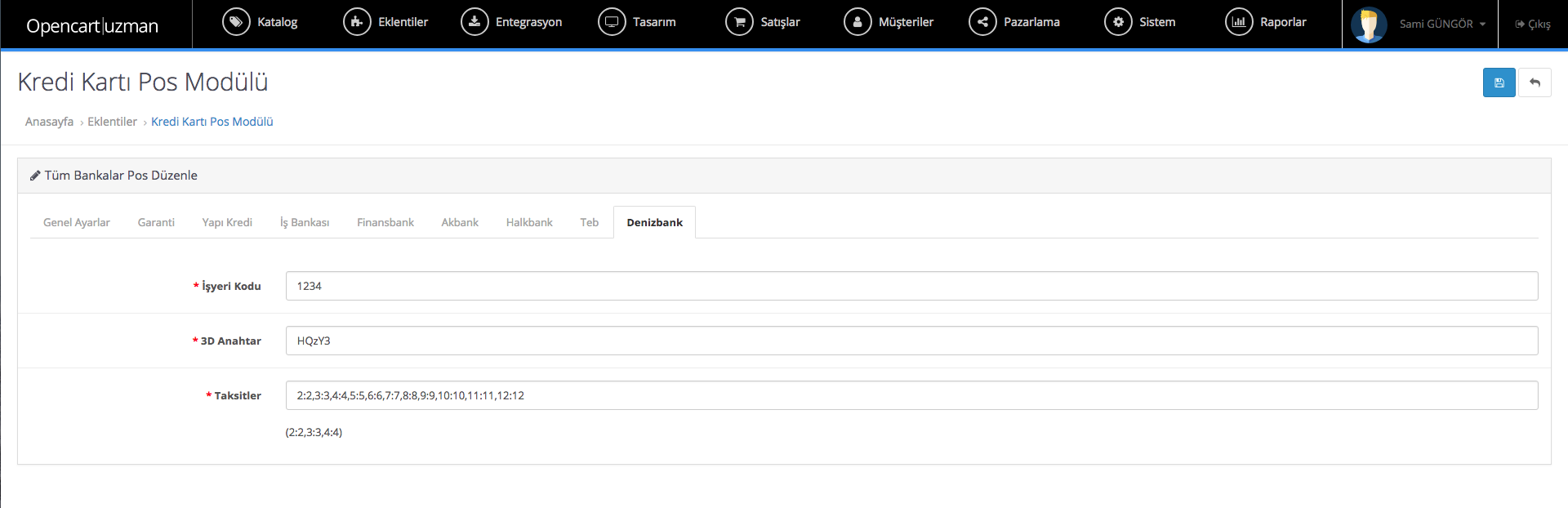Click the Sistem gear icon
This screenshot has height=508, width=1568.
[1118, 22]
